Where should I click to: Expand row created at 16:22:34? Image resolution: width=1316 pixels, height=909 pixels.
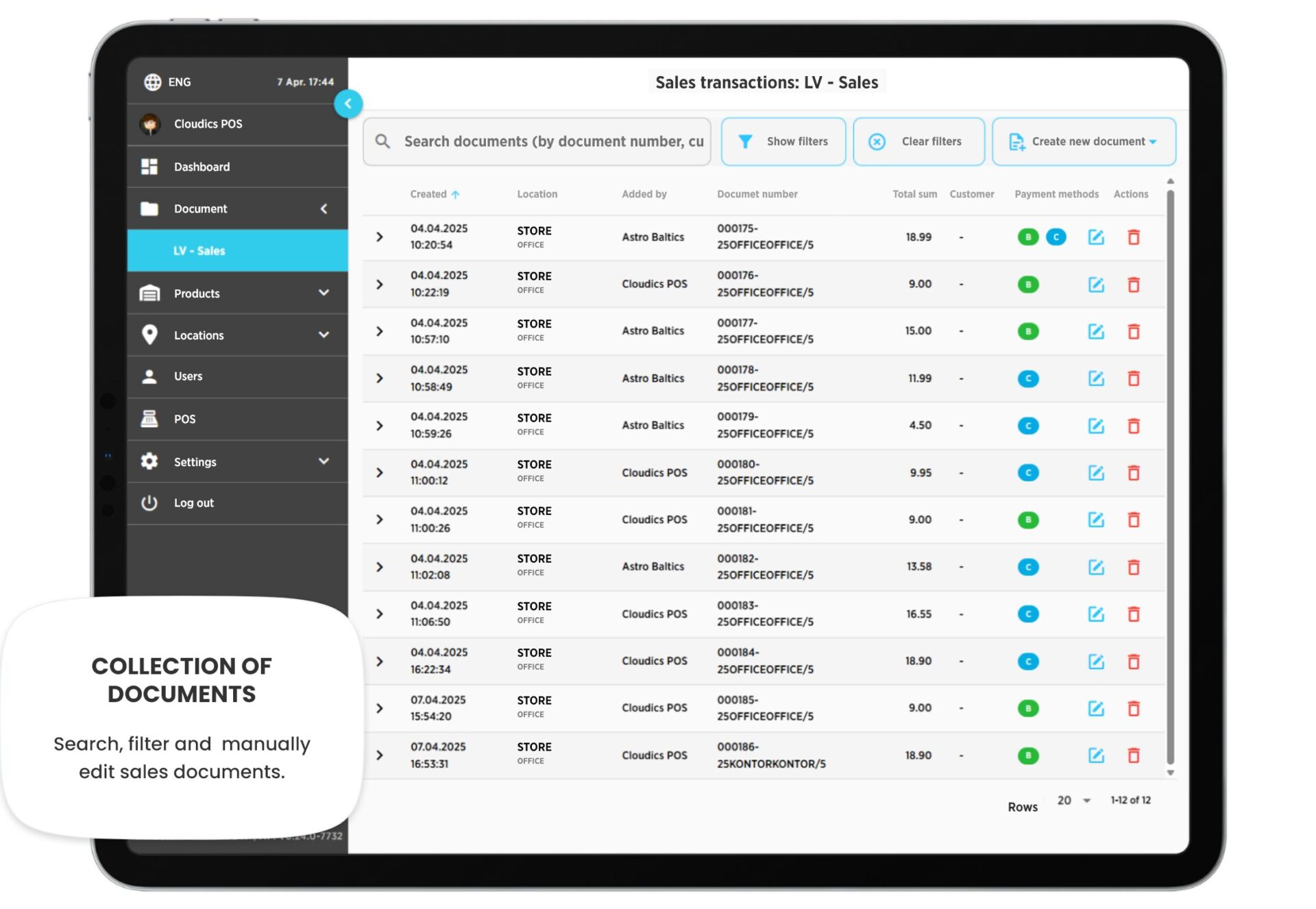(380, 662)
